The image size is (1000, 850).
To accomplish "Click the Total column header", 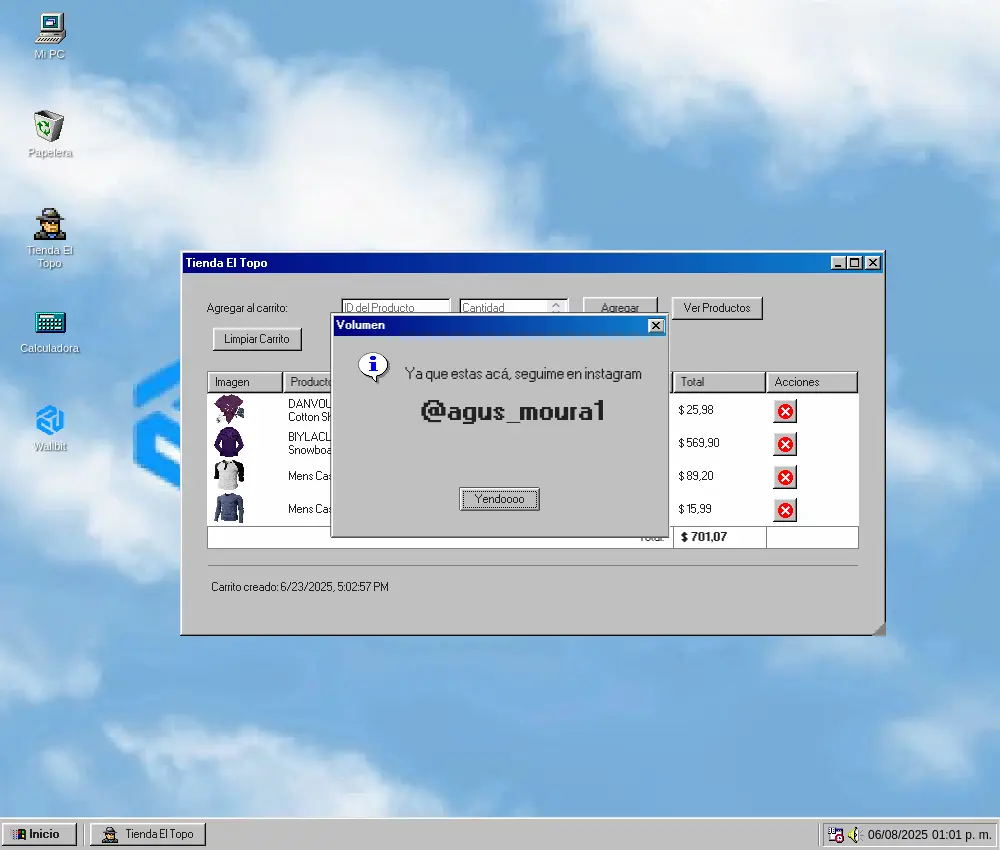I will [x=719, y=382].
